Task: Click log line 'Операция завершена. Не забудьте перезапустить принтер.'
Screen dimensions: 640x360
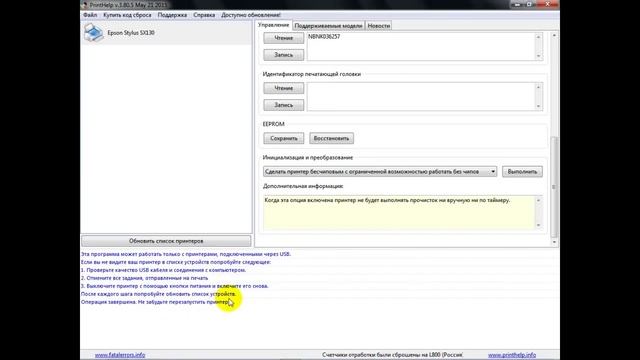Action: pos(156,302)
